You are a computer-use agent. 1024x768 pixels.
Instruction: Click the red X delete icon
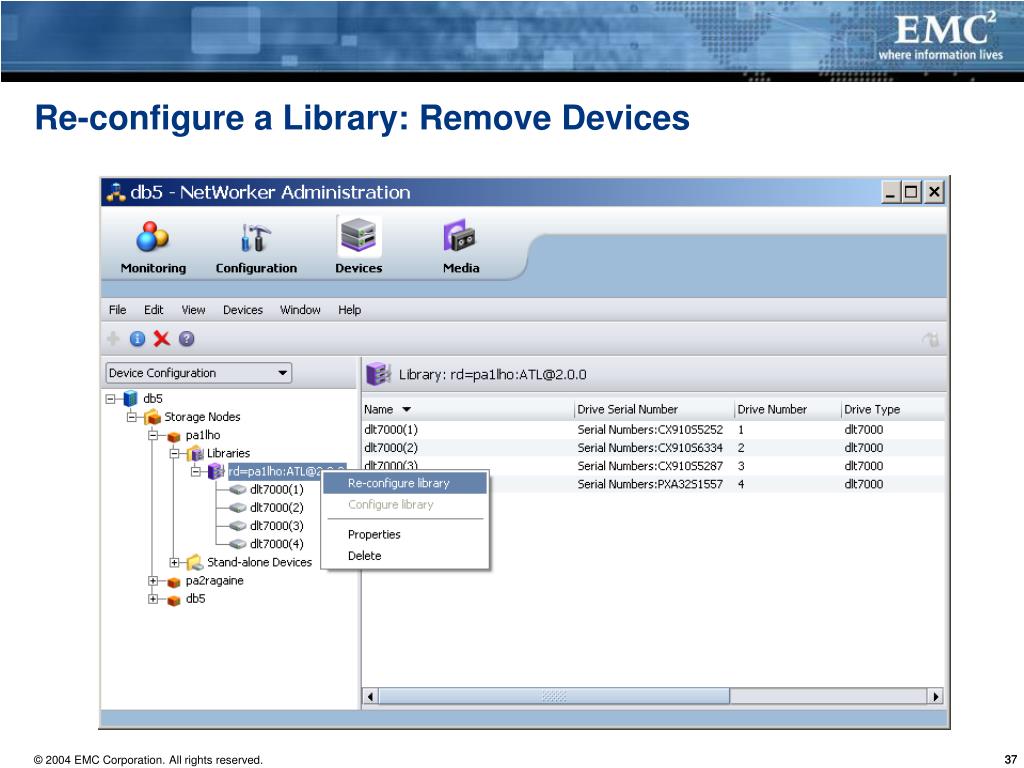[161, 338]
